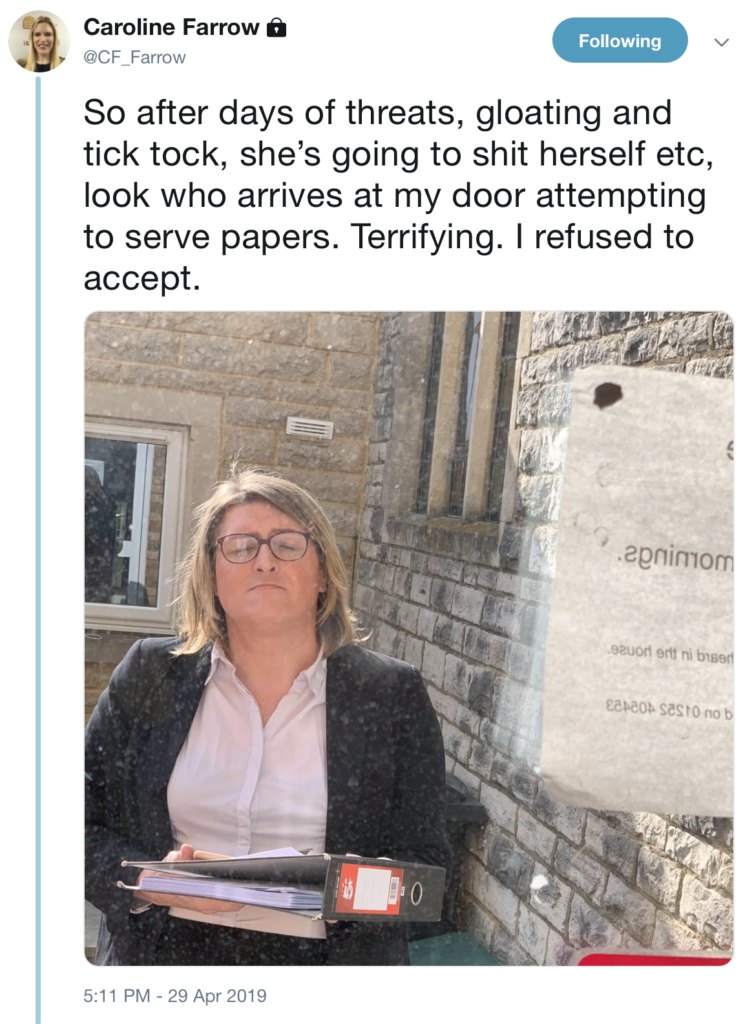Select the 29 Apr 2019 date text
The image size is (743, 1024).
[x=217, y=996]
